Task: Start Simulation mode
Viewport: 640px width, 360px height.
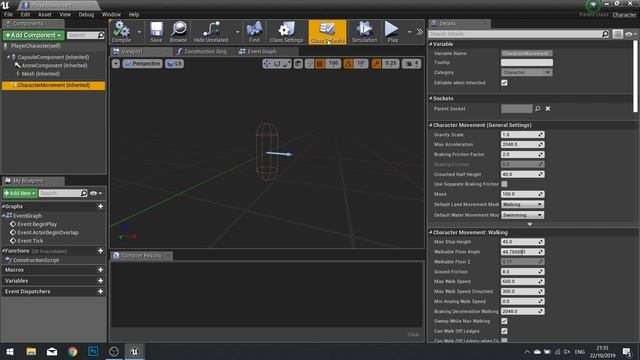Action: point(364,32)
